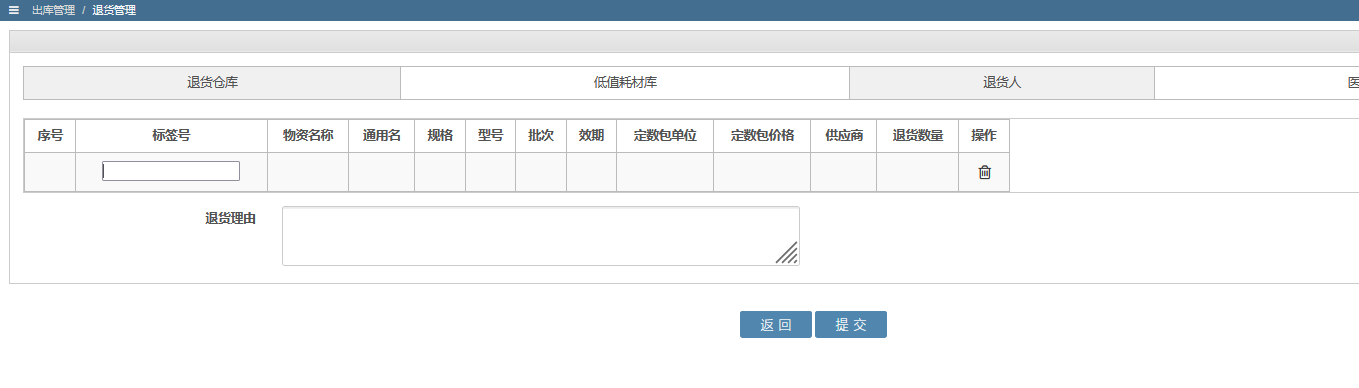The width and height of the screenshot is (1359, 388).
Task: Click the 返回 button
Action: (x=776, y=325)
